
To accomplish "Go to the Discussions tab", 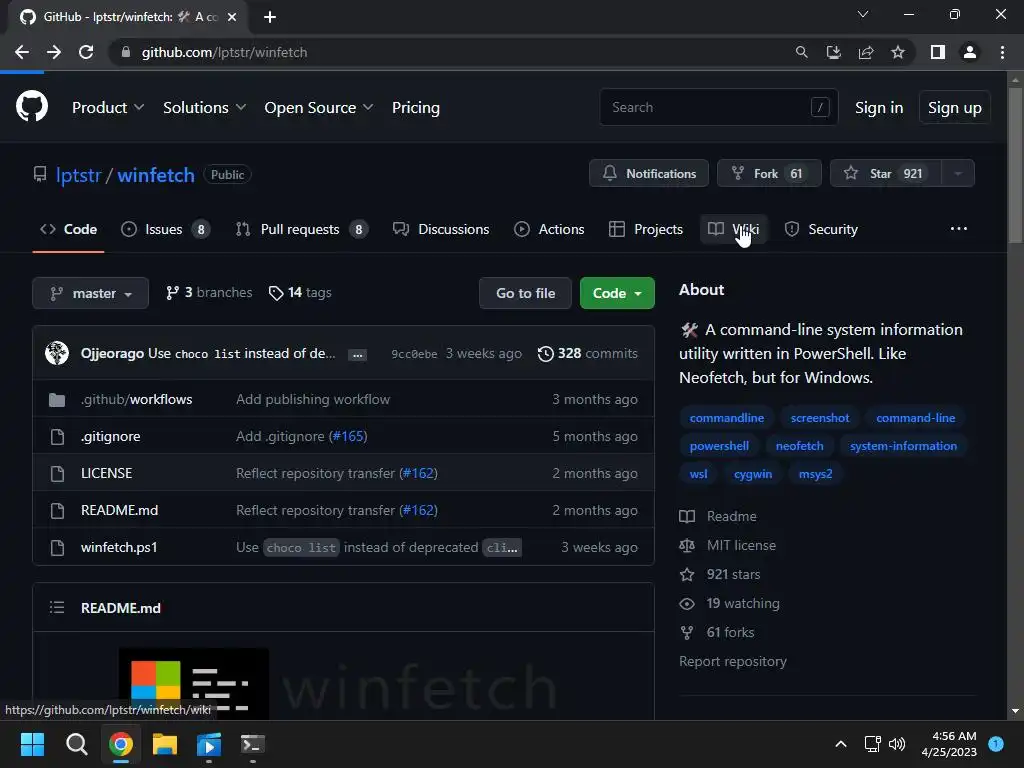I will [441, 229].
